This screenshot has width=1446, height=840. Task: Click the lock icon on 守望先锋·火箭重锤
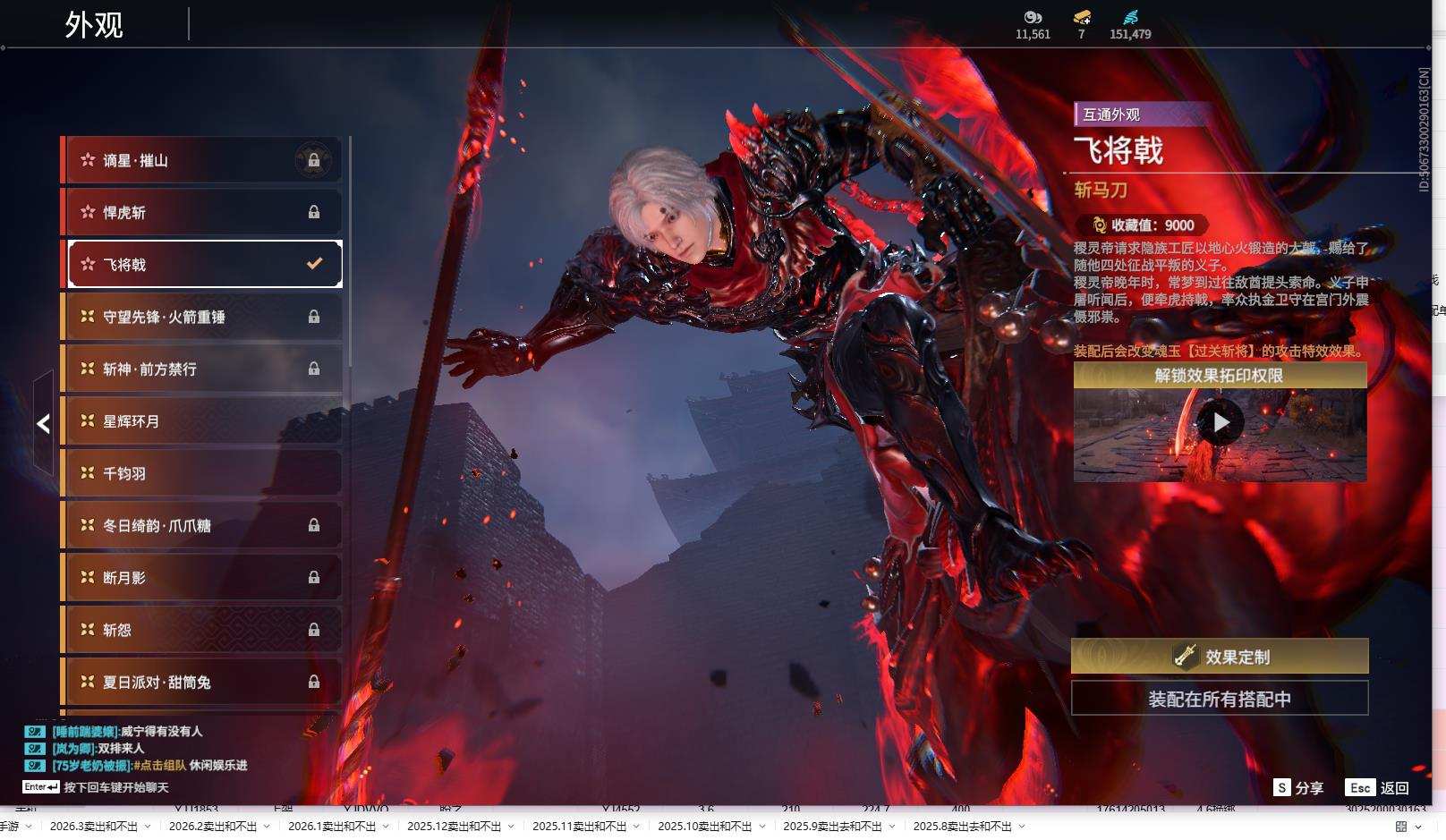[314, 317]
